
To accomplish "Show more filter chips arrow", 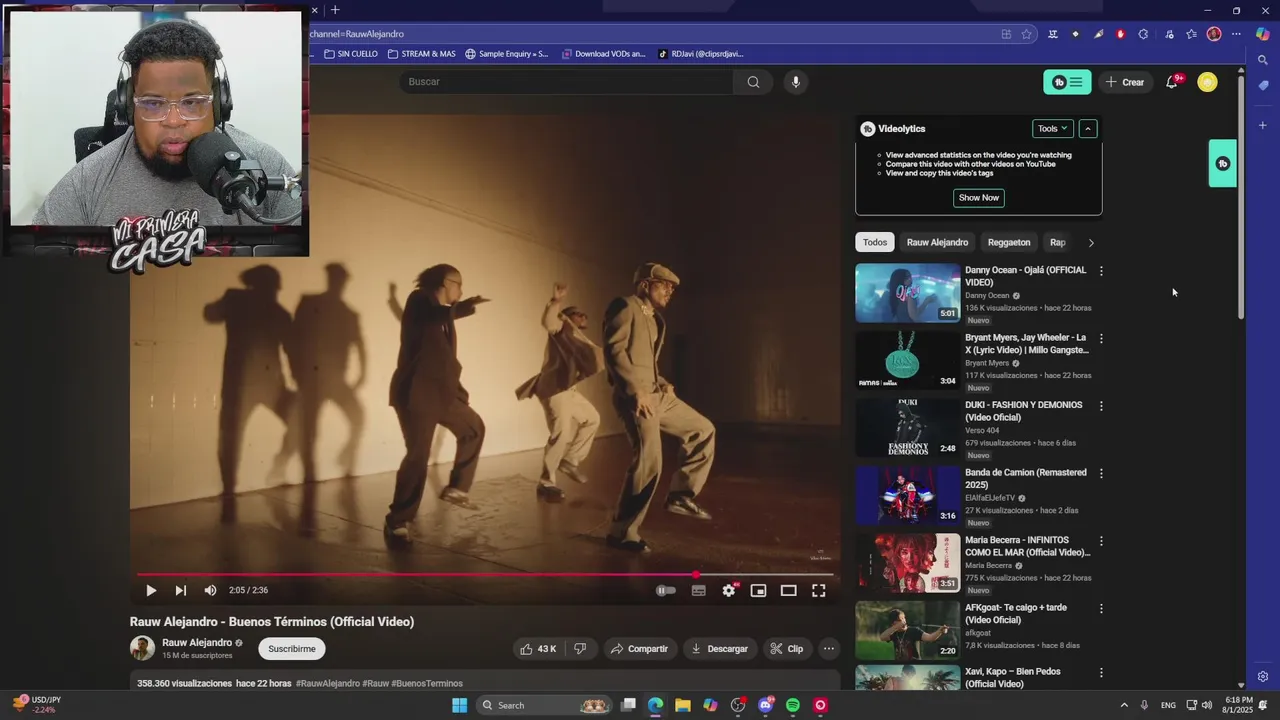I will (1091, 242).
